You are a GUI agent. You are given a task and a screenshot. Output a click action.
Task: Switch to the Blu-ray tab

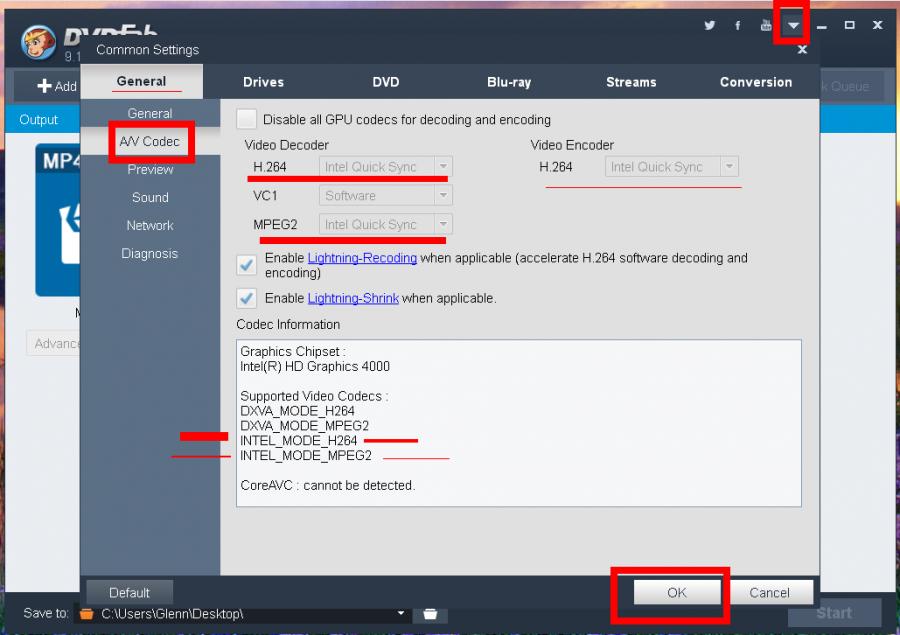point(509,82)
